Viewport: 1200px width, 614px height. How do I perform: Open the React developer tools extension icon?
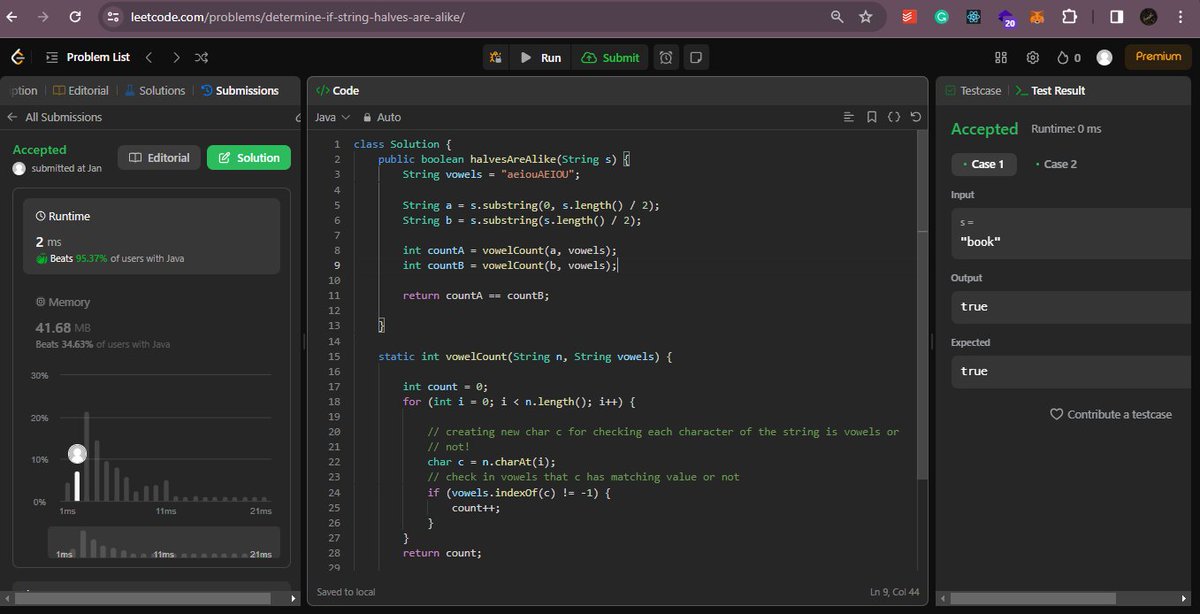973,17
